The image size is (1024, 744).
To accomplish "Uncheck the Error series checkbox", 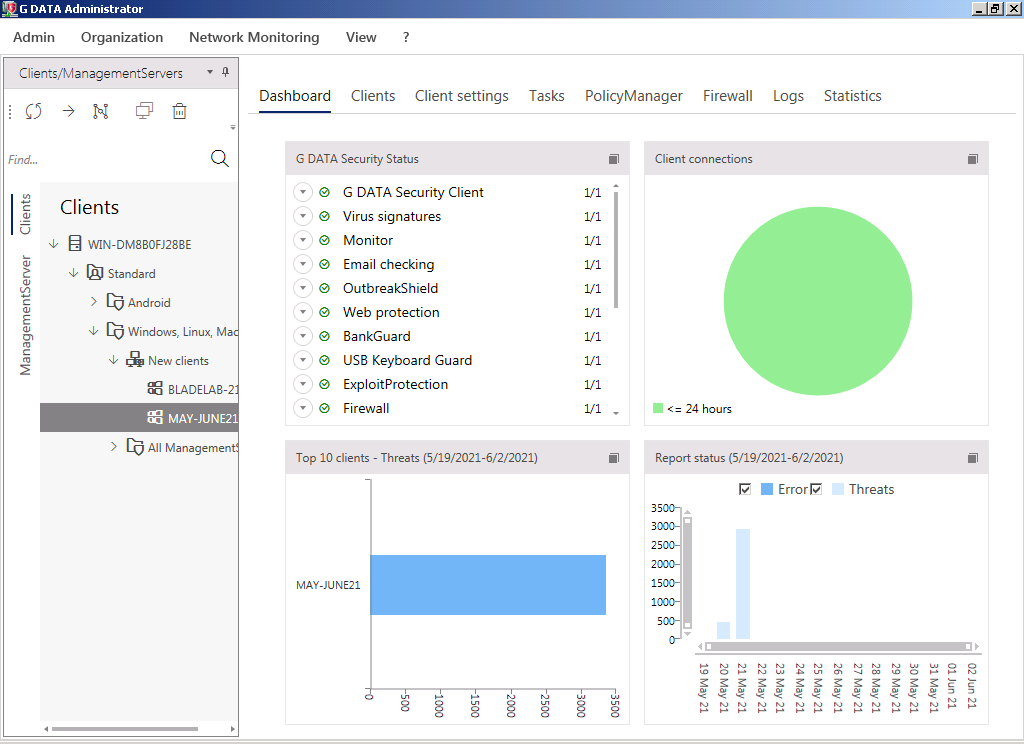I will tap(744, 489).
